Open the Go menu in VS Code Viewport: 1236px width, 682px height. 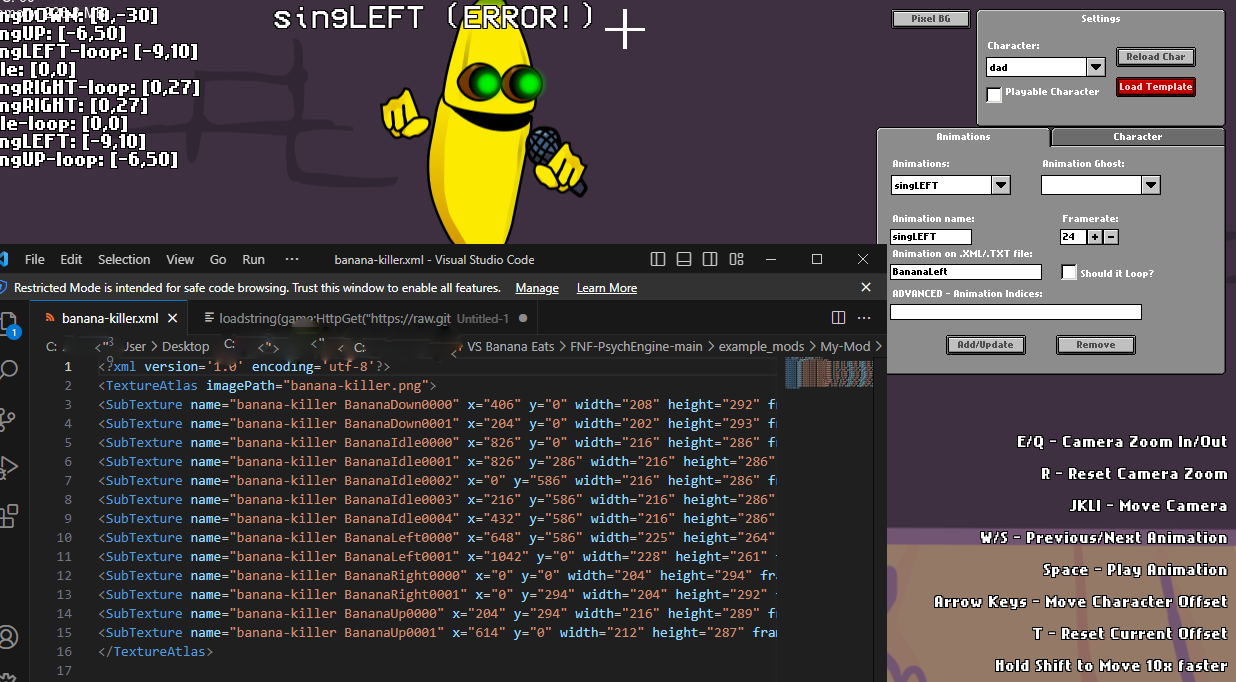[217, 259]
